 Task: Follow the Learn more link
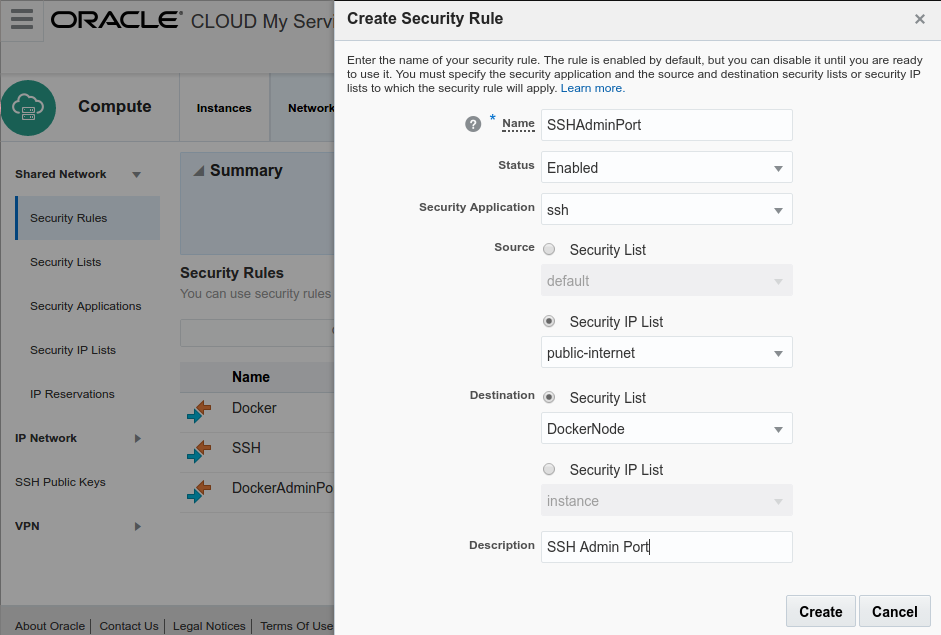(x=592, y=88)
